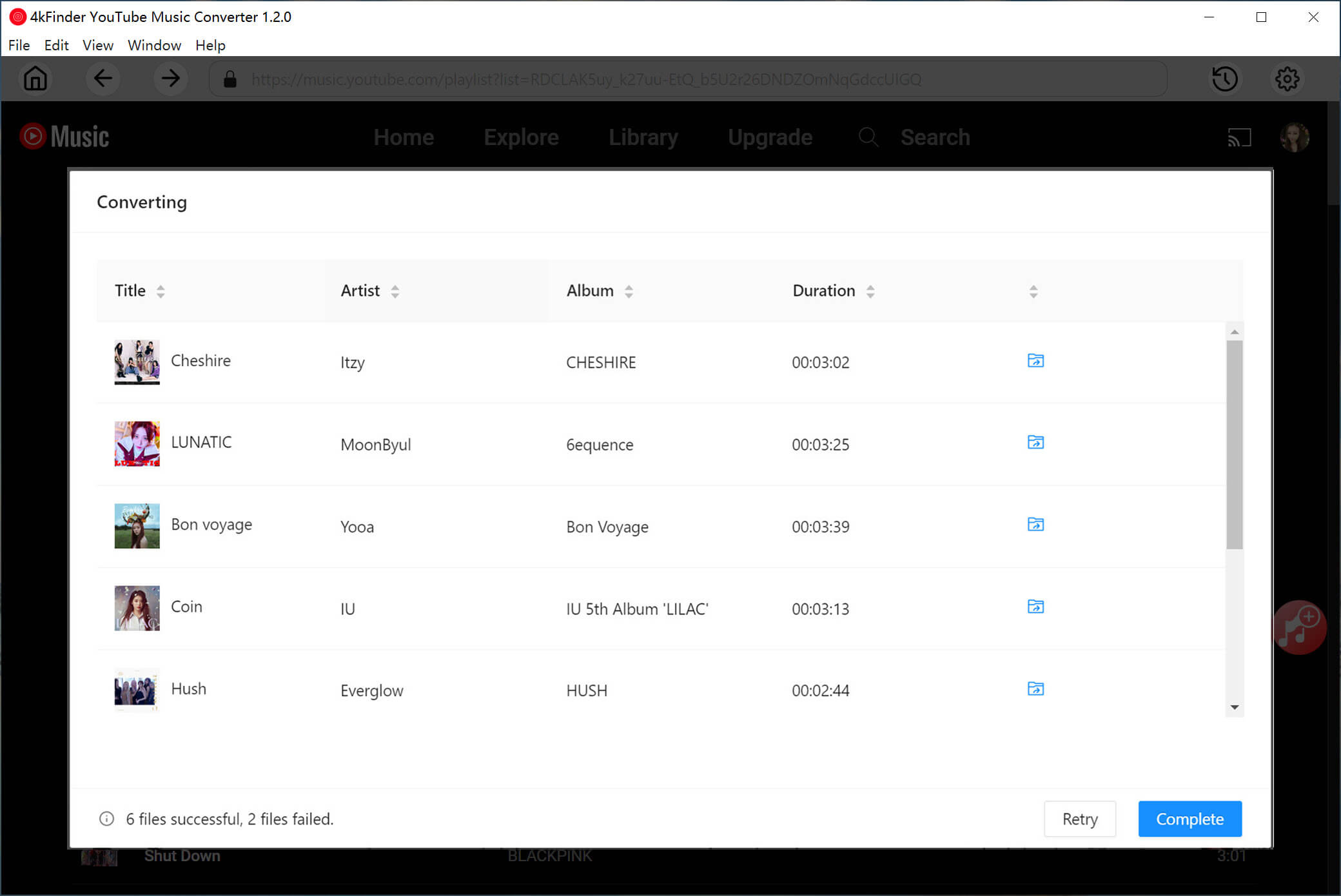Screen dimensions: 1341x896
Task: Expand the Album sort dropdown
Action: tap(629, 291)
